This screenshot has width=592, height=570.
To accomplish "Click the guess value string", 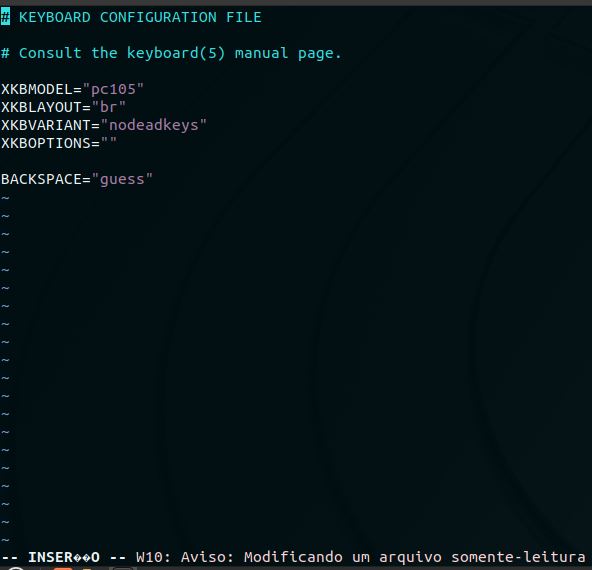I will (122, 179).
